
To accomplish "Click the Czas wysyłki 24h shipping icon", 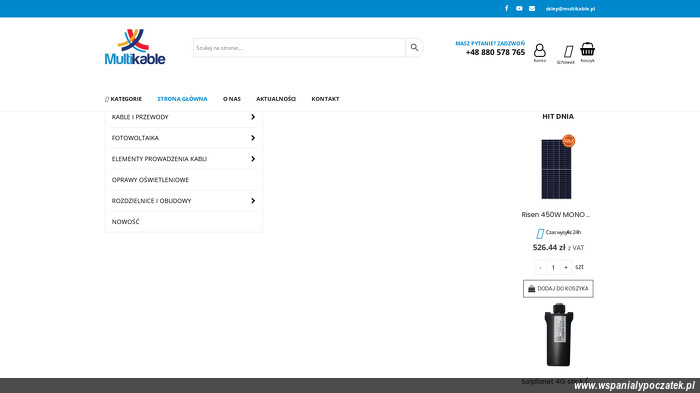I will (540, 233).
